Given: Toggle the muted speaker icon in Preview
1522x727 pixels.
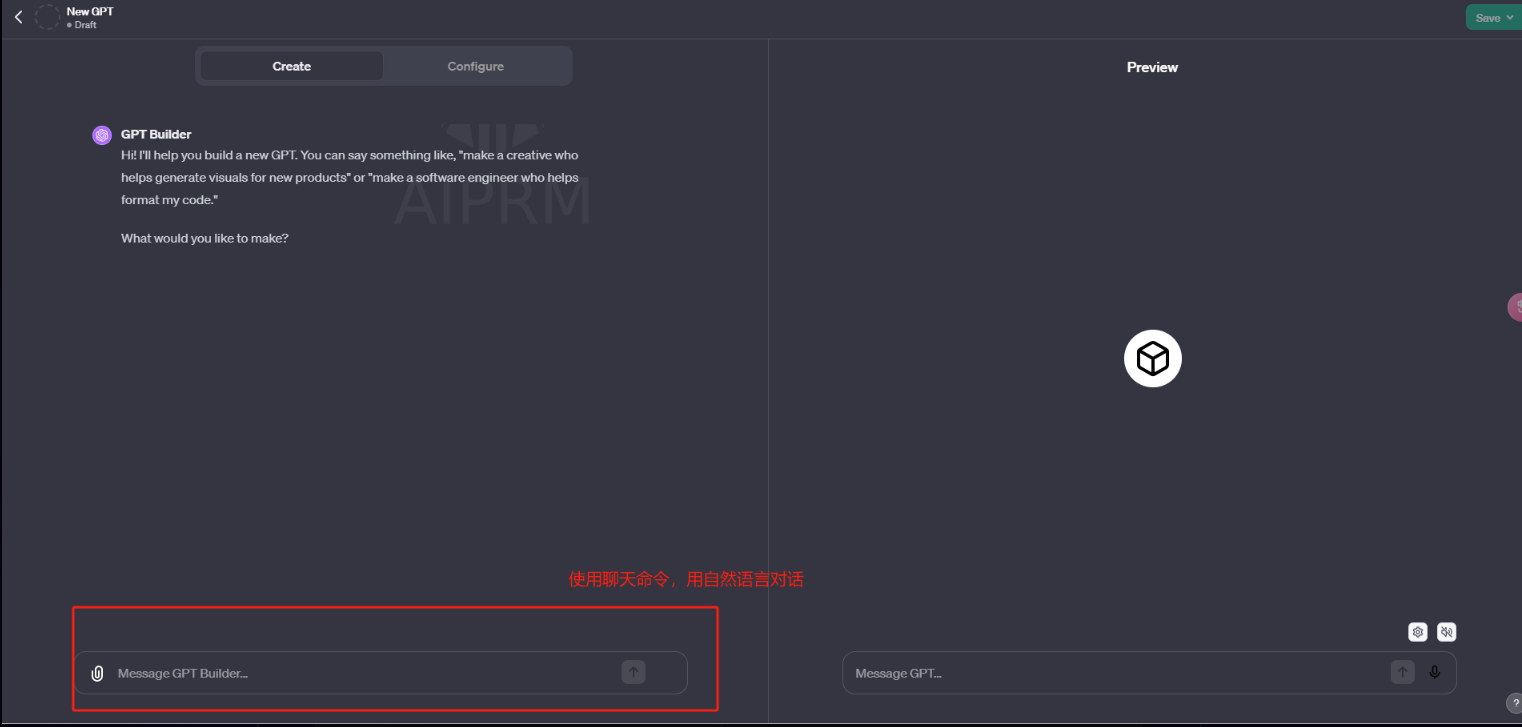Looking at the screenshot, I should click(1446, 632).
